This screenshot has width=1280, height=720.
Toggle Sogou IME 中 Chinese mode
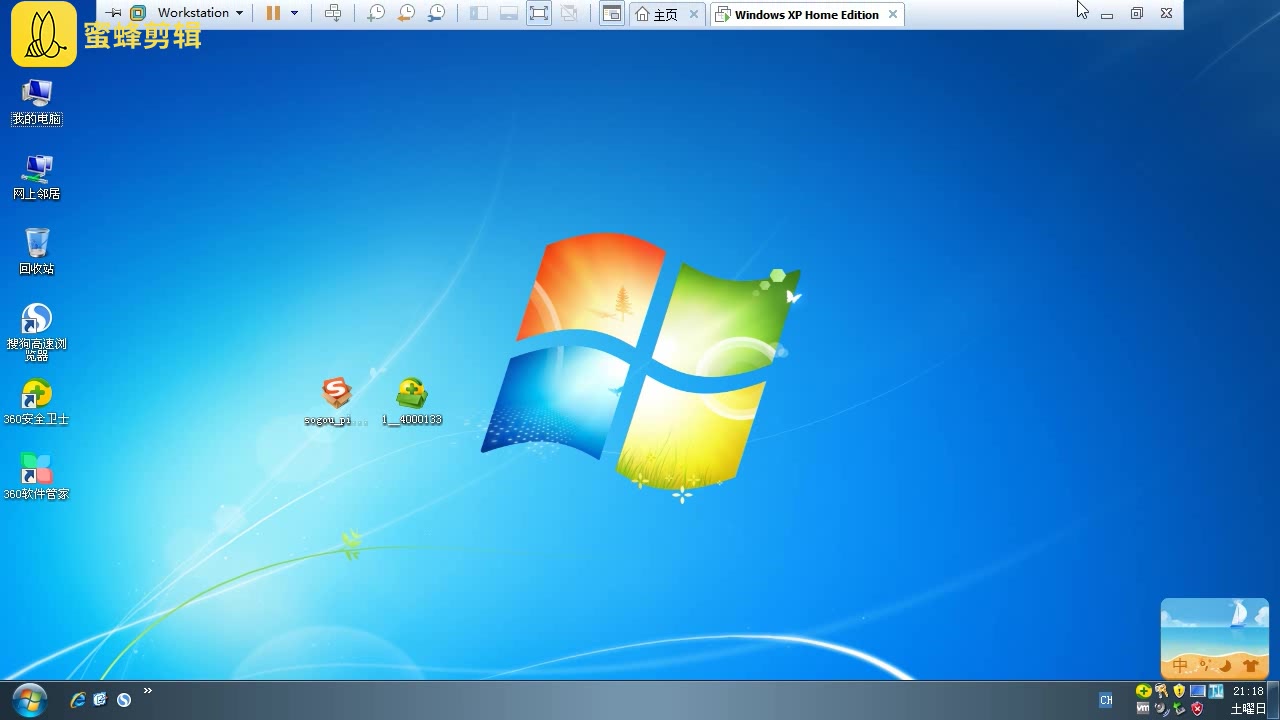point(1181,665)
